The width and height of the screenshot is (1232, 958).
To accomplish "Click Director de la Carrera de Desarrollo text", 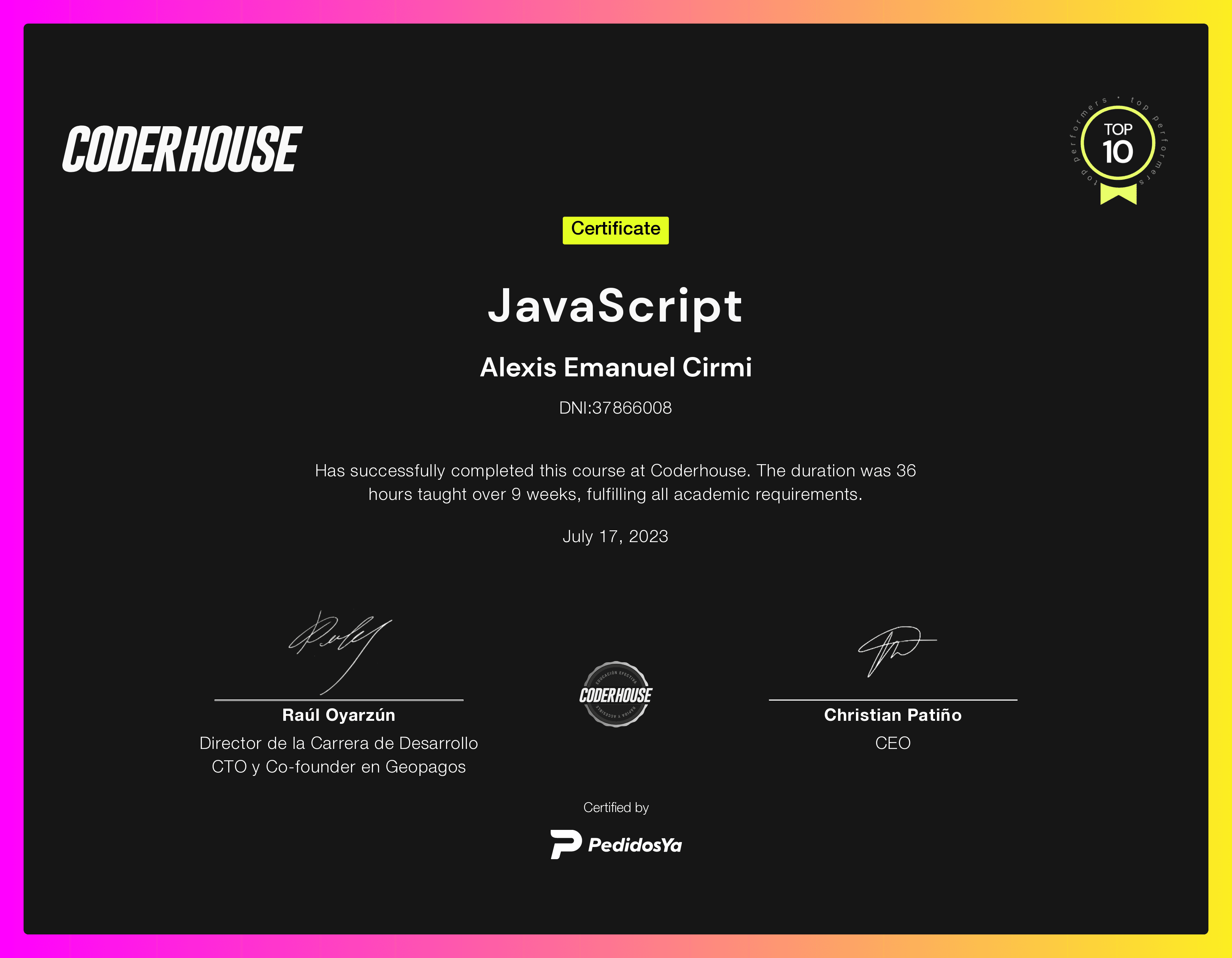I will [x=338, y=743].
